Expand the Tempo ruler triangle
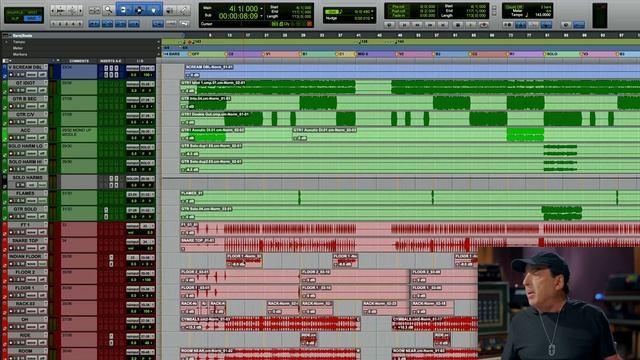 6,42
